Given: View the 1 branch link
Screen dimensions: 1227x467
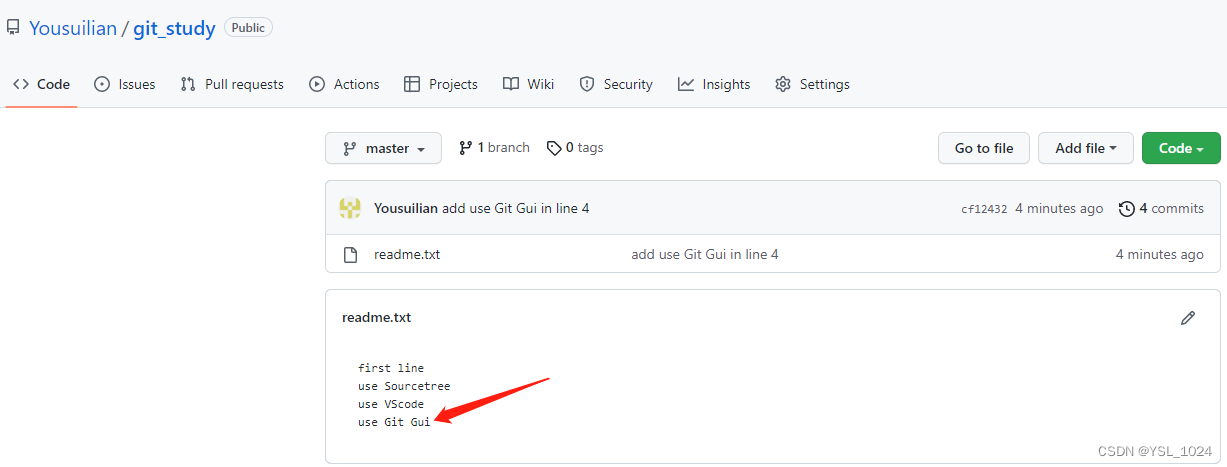Looking at the screenshot, I should [494, 147].
